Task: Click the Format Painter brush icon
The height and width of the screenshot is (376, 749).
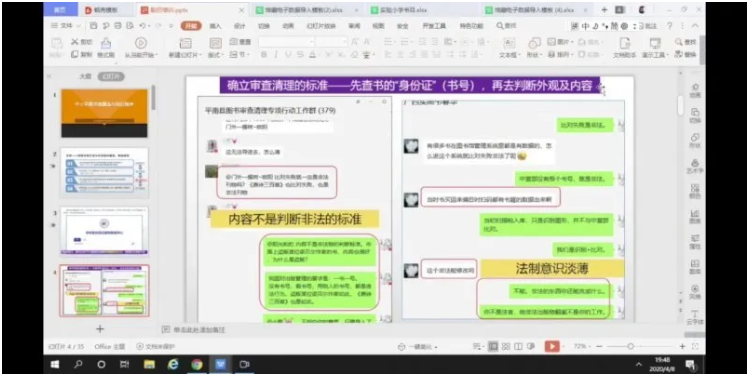Action: 106,43
